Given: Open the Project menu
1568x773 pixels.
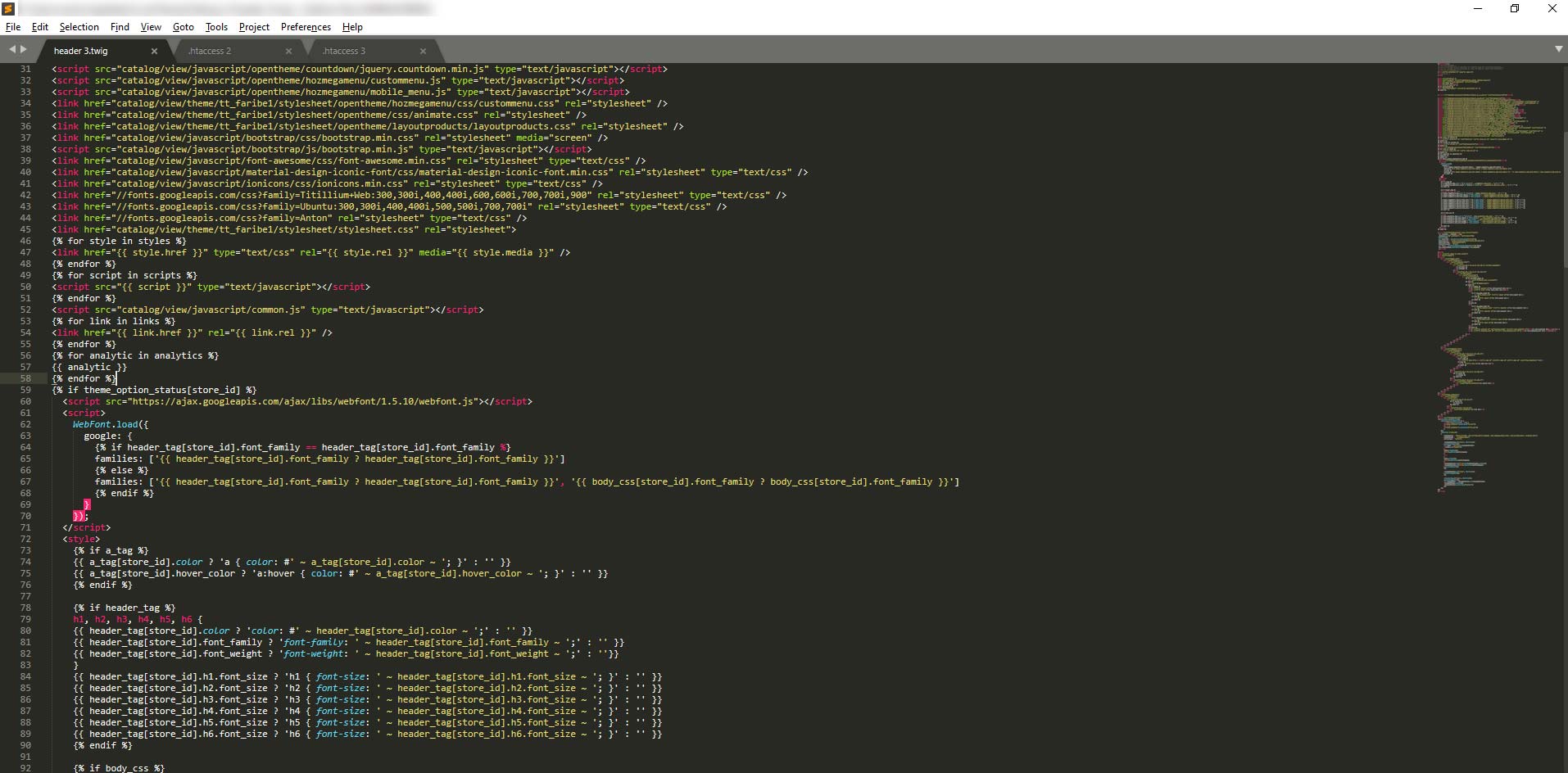Looking at the screenshot, I should [254, 27].
